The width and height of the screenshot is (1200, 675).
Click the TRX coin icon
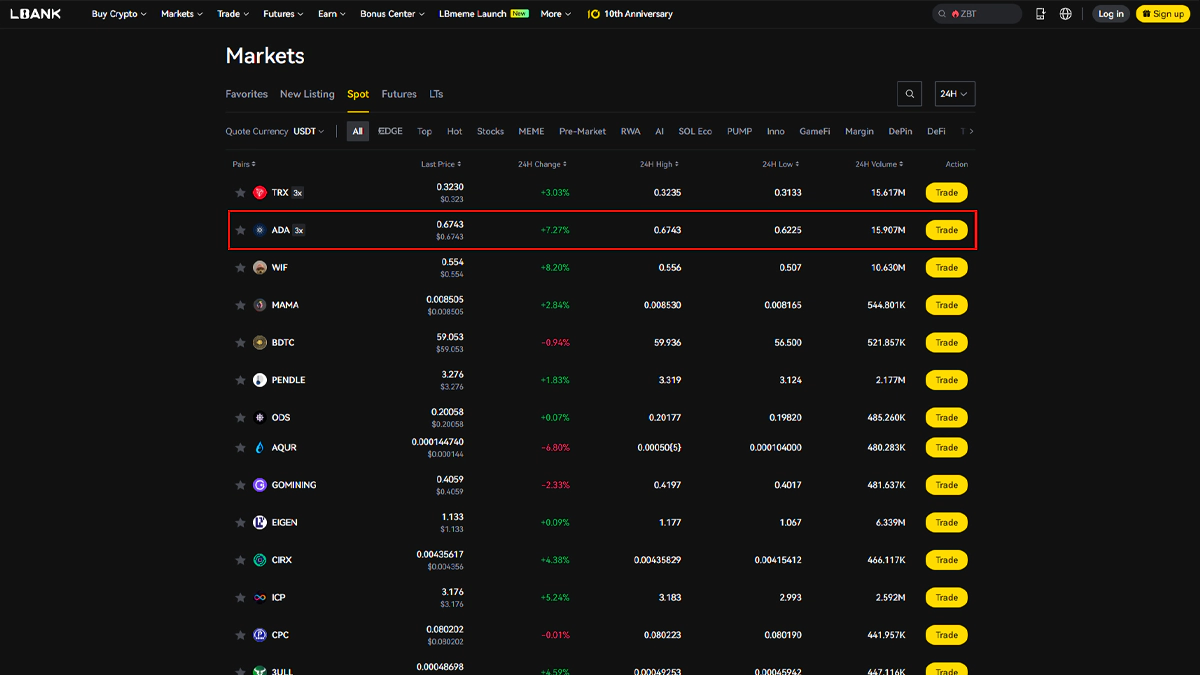[x=260, y=193]
